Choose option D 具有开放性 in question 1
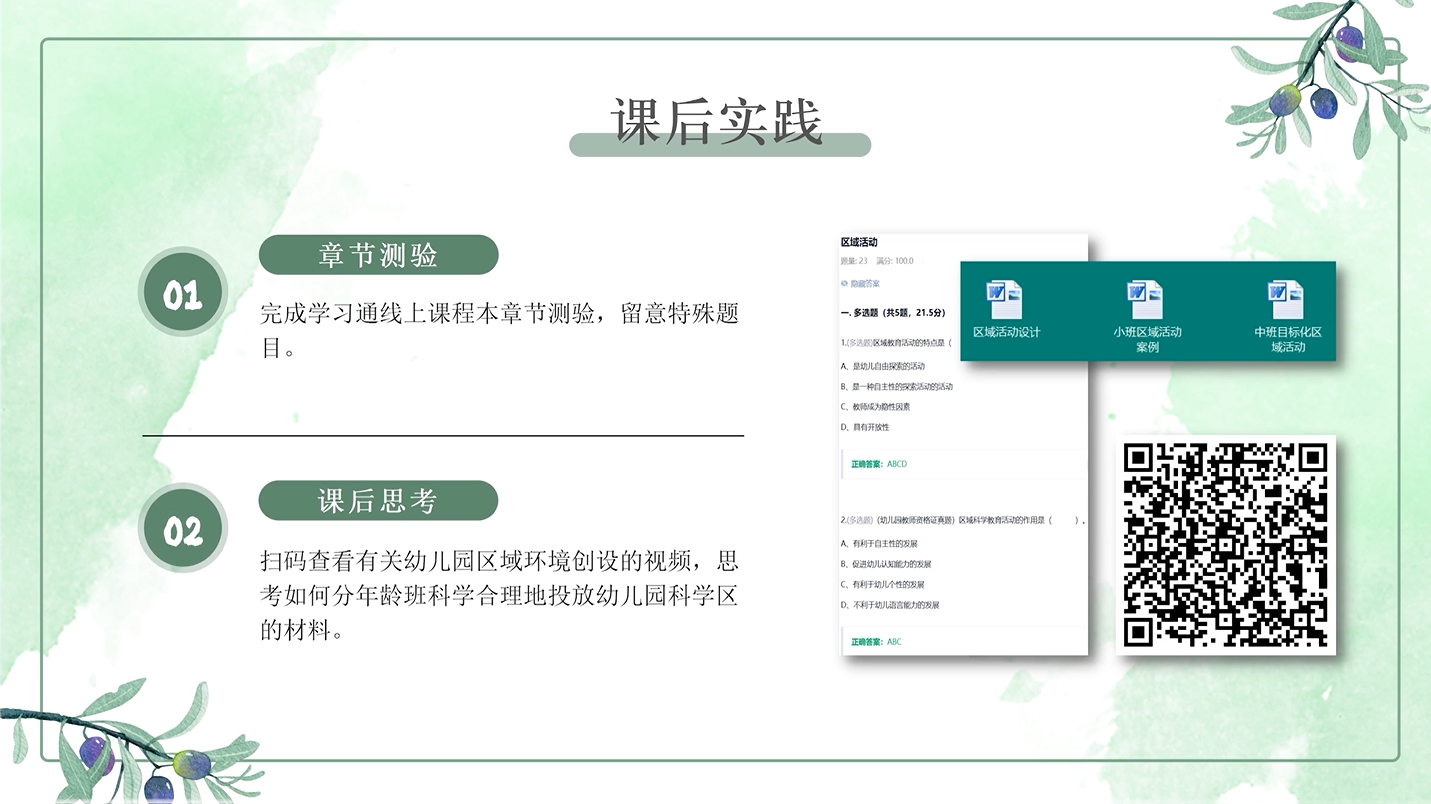This screenshot has height=804, width=1431. (x=866, y=427)
